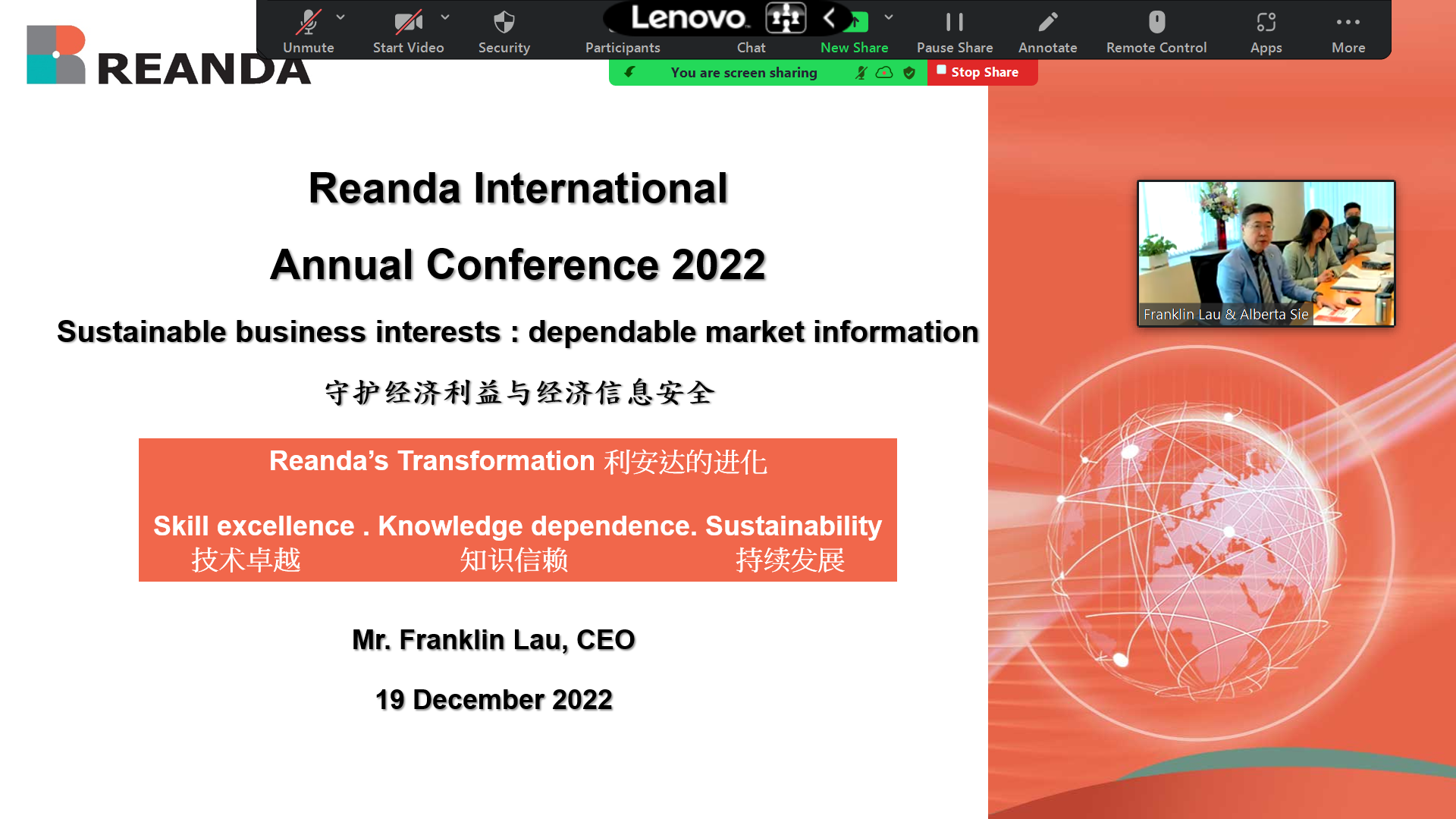Click 'Mr. Franklin Lau, CEO' text
Image resolution: width=1456 pixels, height=819 pixels.
493,640
